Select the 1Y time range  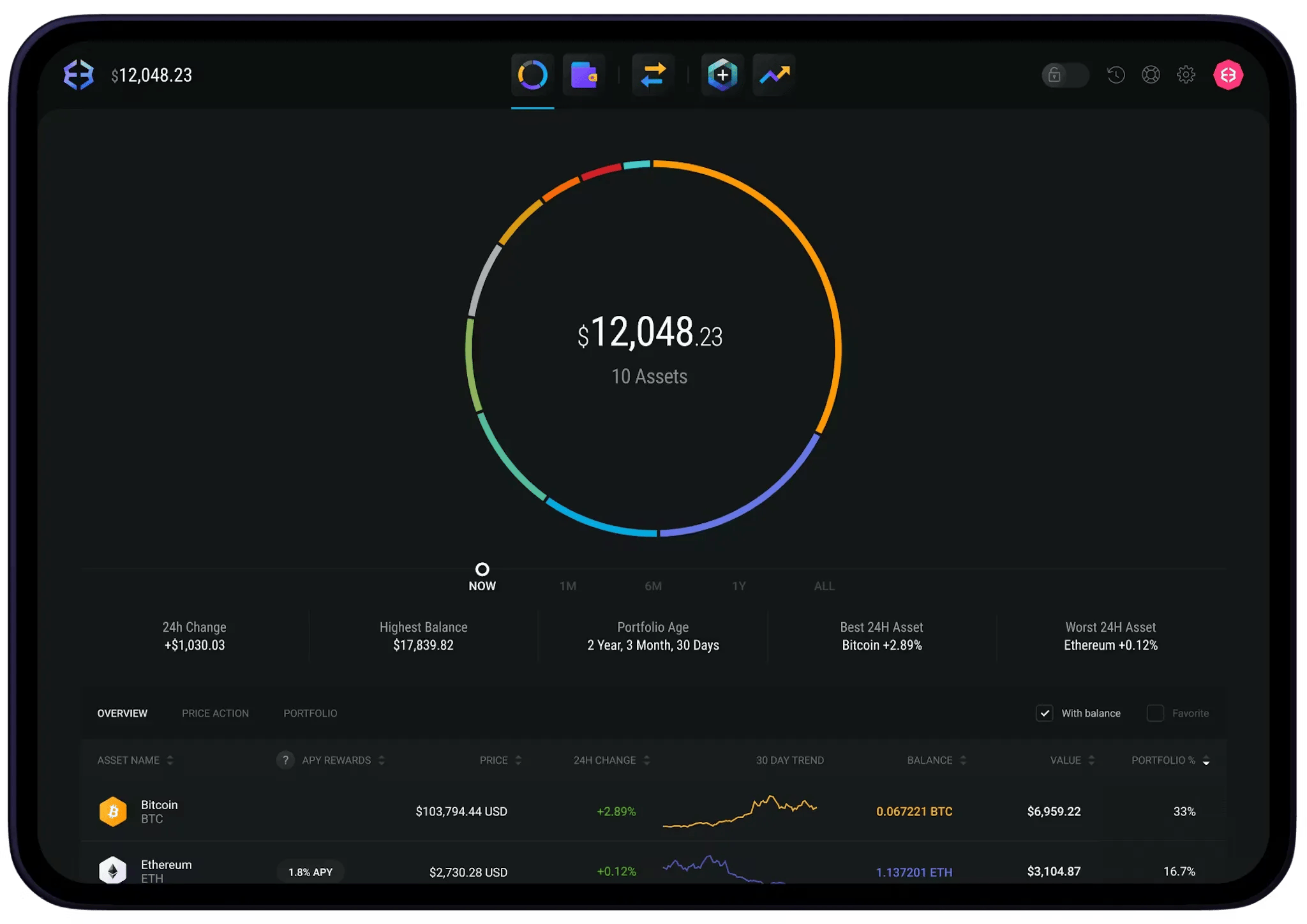(740, 586)
